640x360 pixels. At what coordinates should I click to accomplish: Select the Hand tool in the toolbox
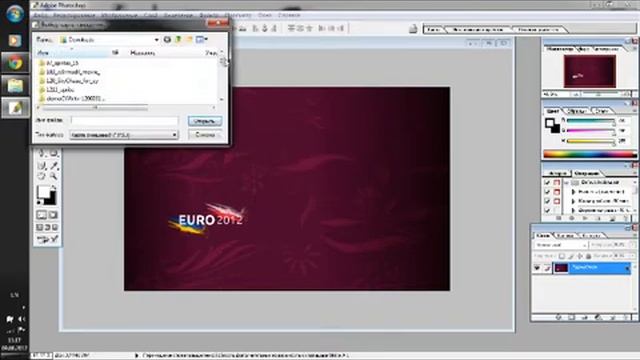click(x=42, y=176)
